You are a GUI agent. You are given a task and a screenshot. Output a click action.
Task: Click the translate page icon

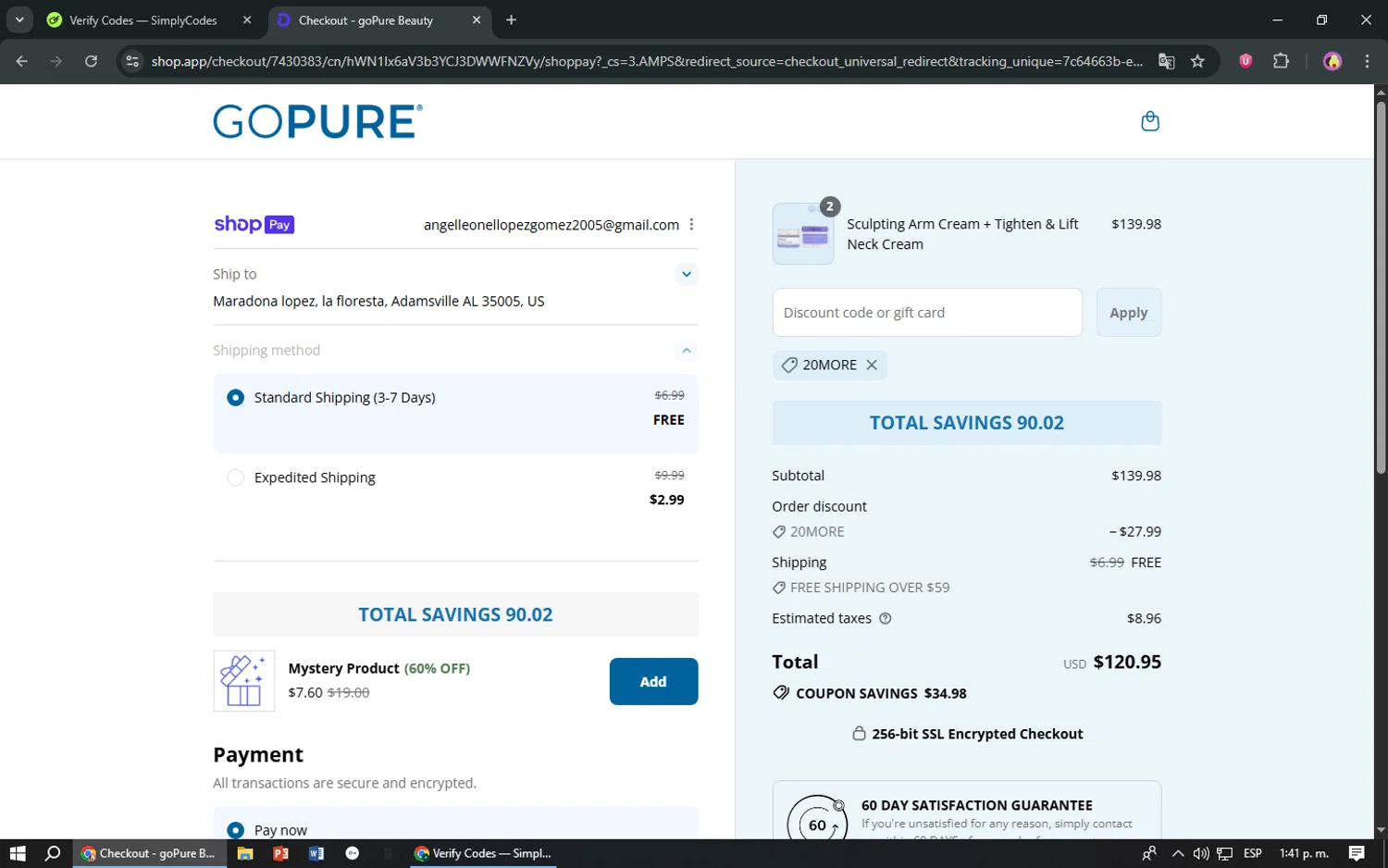coord(1166,61)
